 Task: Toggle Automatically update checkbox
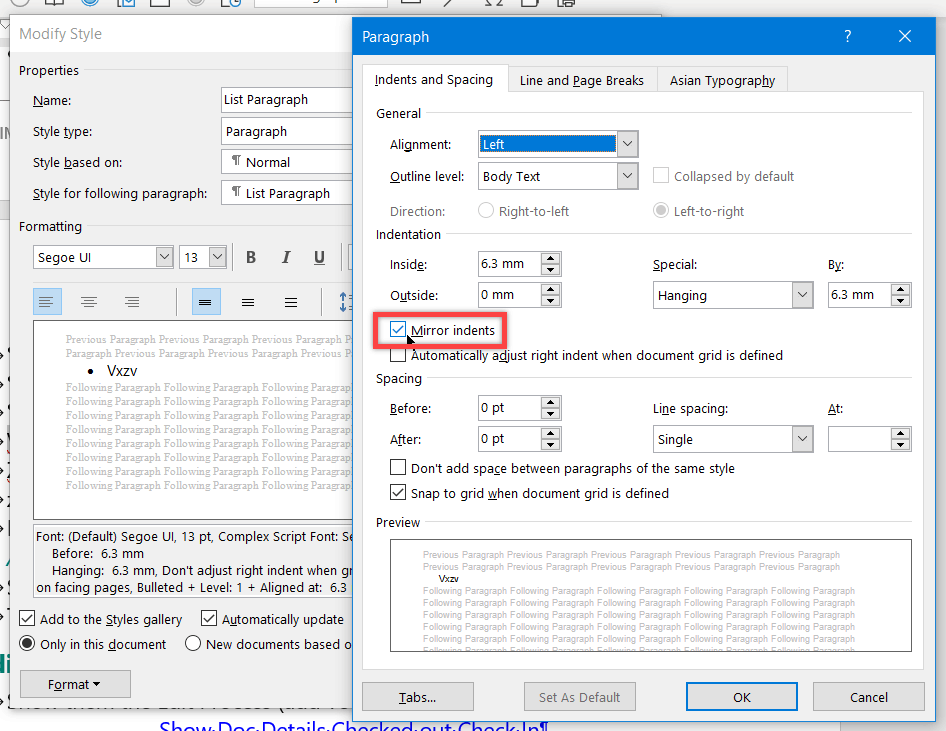pos(209,618)
